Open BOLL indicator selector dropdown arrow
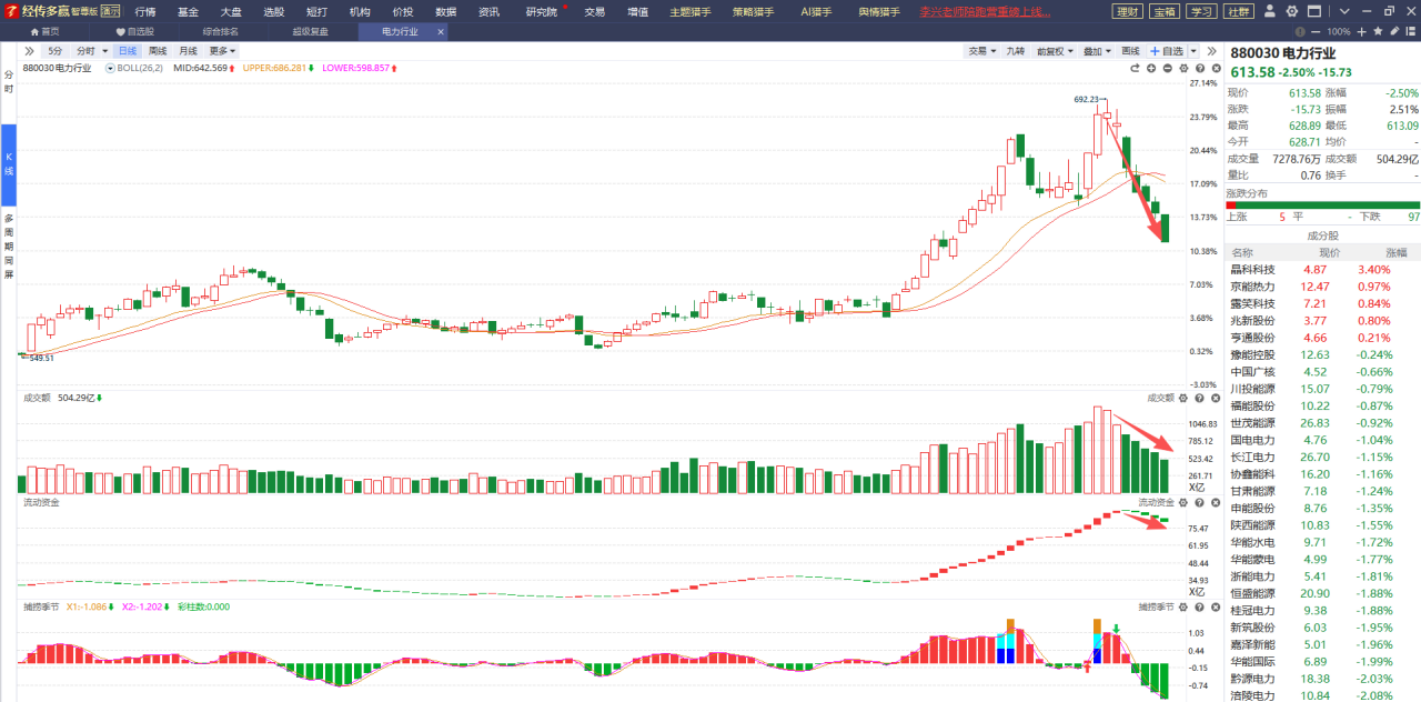Viewport: 1422px width, 702px height. tap(110, 69)
